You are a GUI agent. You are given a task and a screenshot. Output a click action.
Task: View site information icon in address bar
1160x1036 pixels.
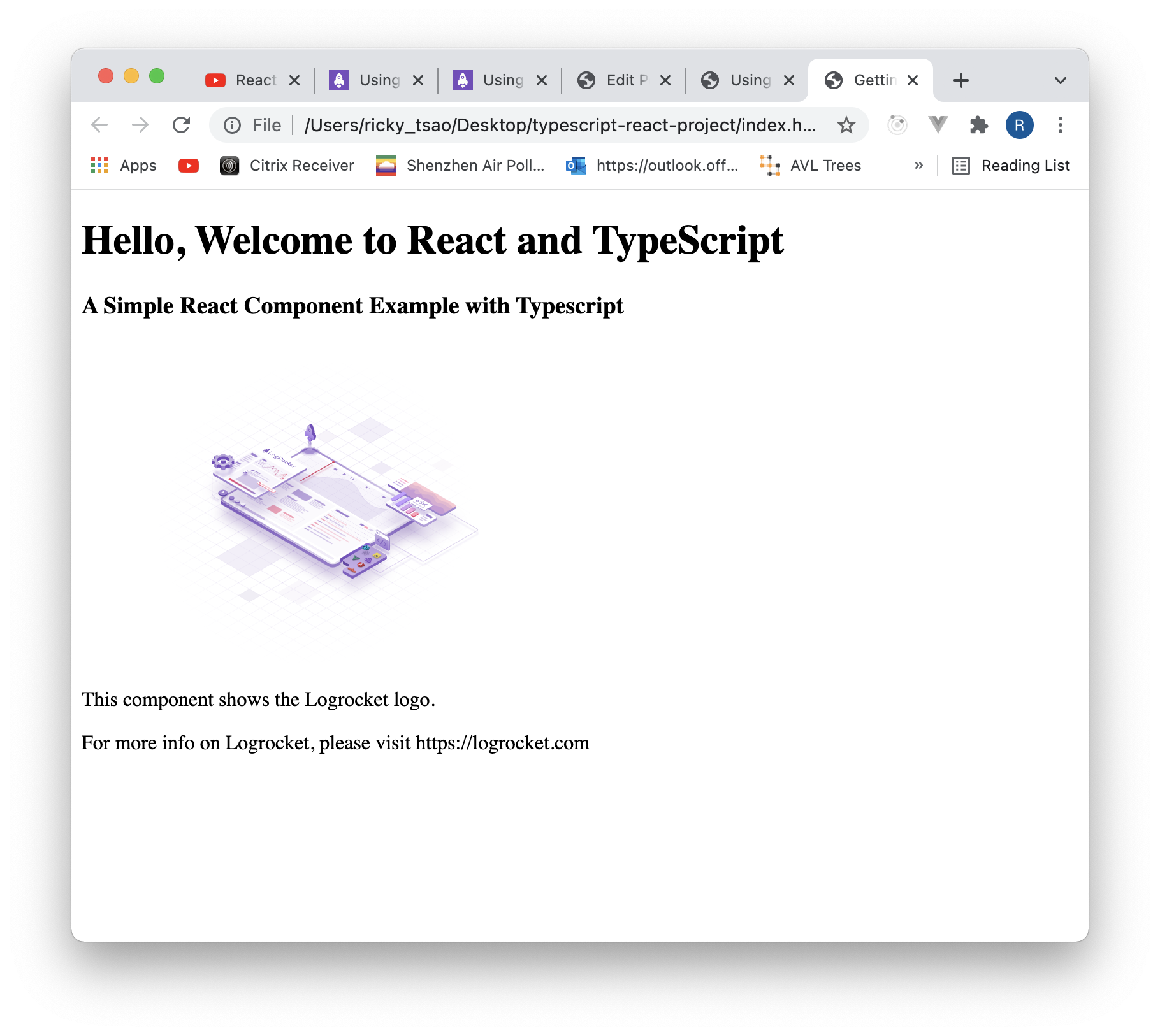click(x=233, y=125)
